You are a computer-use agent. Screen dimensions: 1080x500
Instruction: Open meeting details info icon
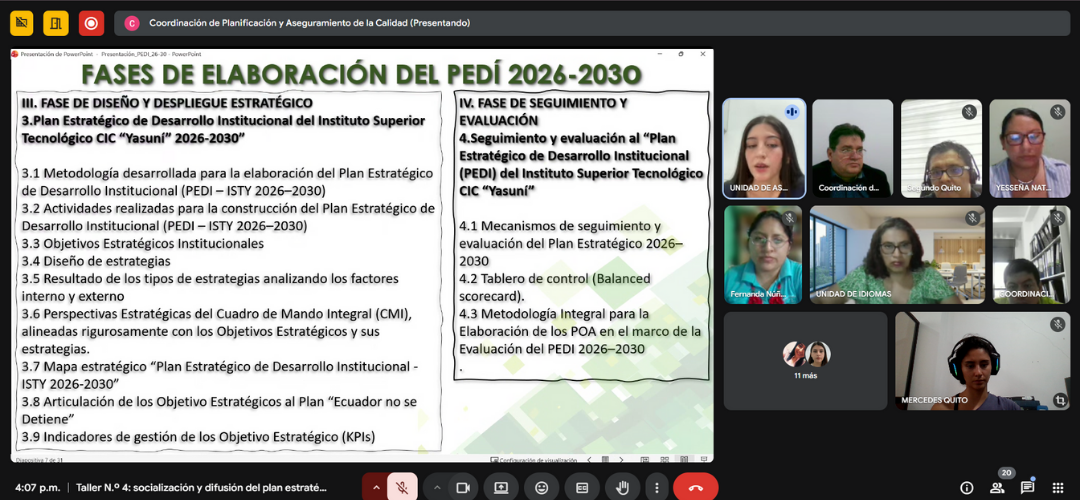click(966, 487)
